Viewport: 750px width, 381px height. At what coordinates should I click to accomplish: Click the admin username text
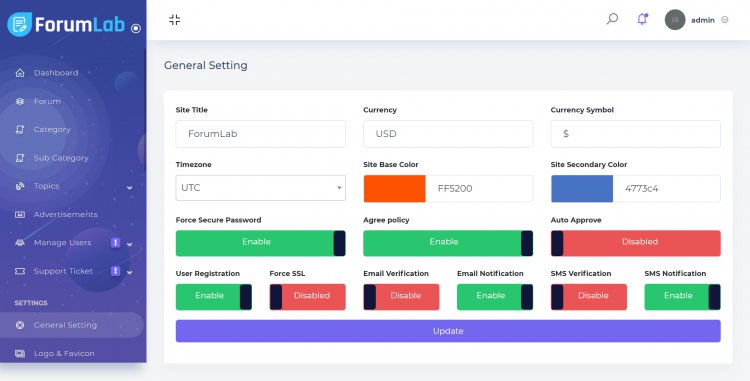[703, 20]
